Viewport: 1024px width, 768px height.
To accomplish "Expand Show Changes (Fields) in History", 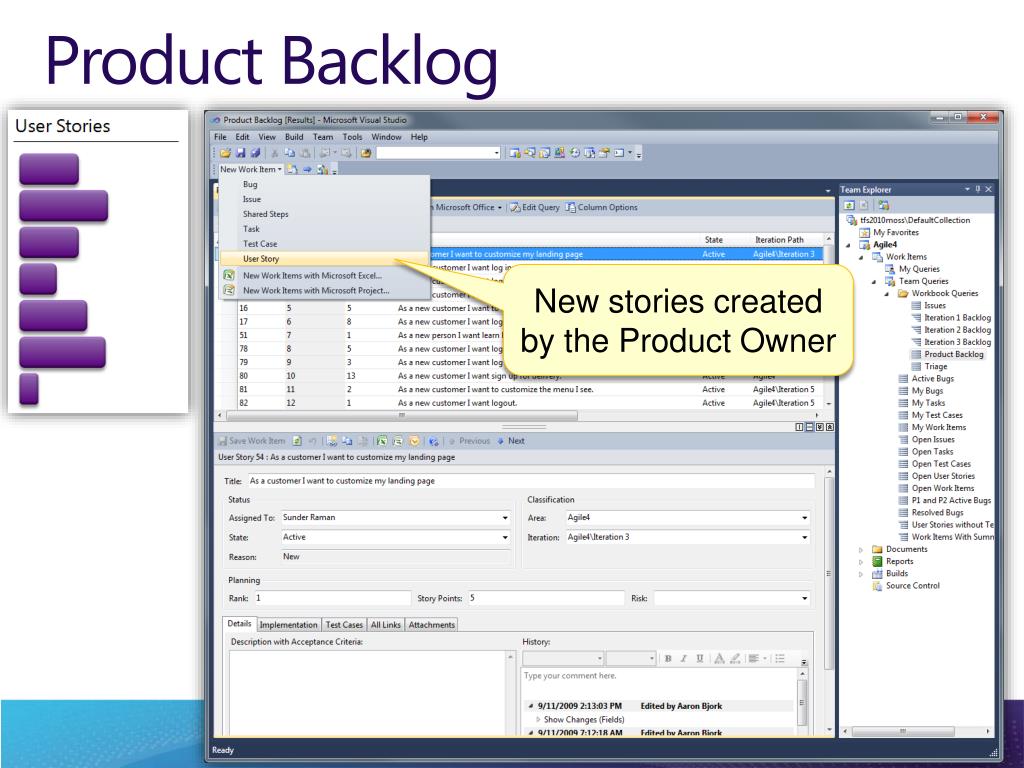I will (538, 720).
